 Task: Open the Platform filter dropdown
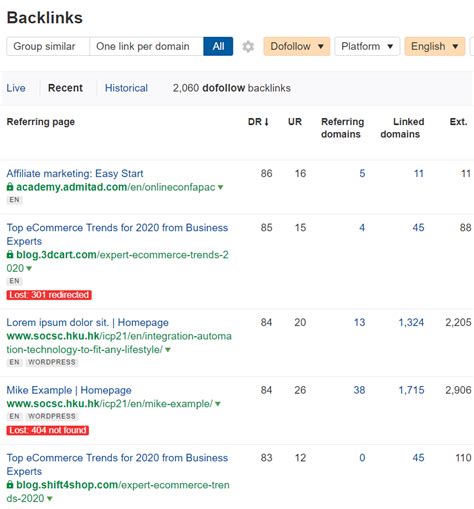pyautogui.click(x=367, y=46)
